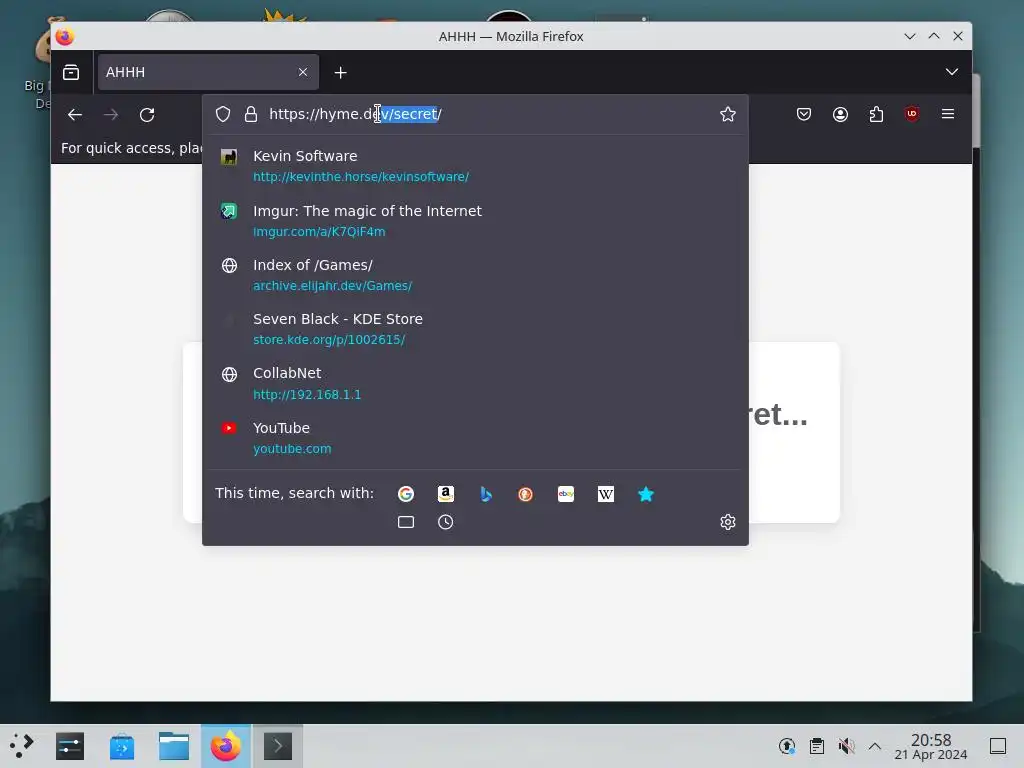Search in history clock icon
Image resolution: width=1024 pixels, height=768 pixels.
coord(445,522)
